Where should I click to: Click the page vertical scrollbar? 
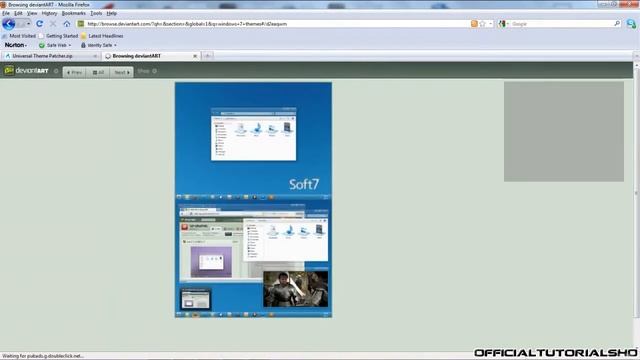[x=636, y=192]
